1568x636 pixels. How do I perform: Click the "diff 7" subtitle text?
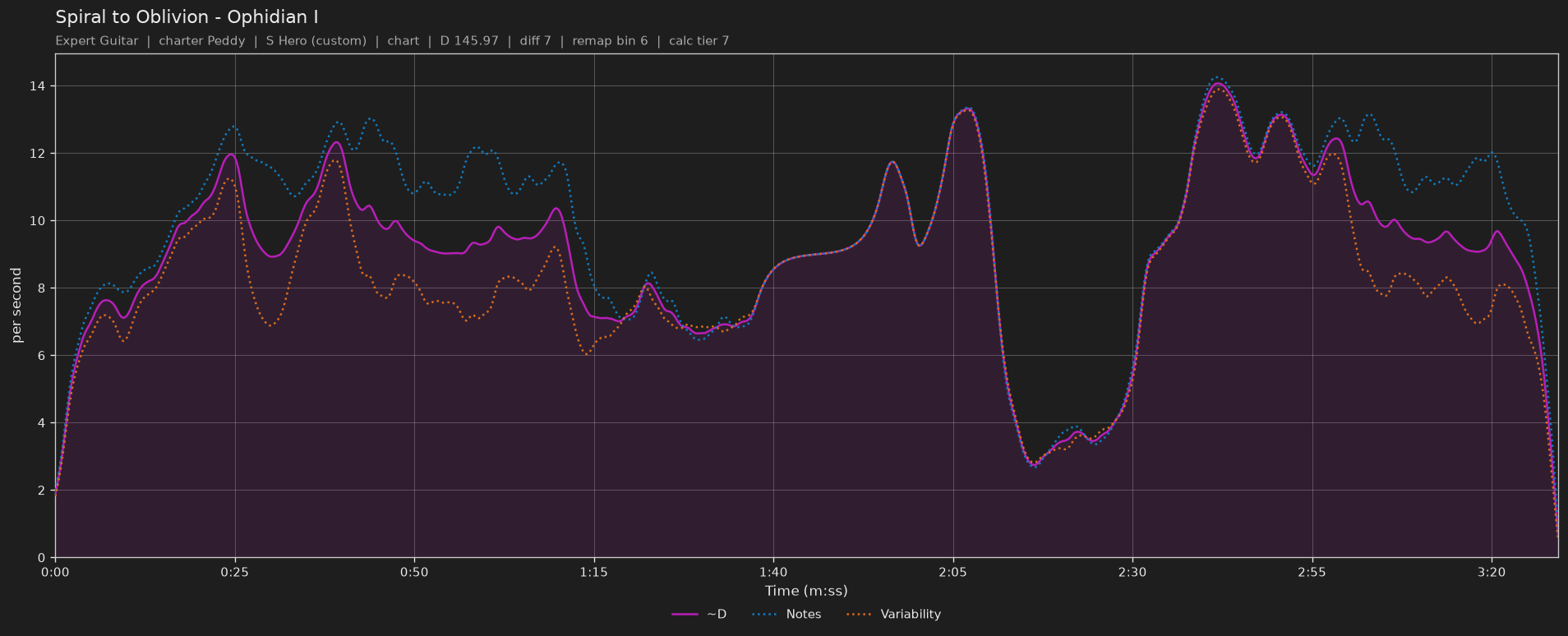(x=536, y=41)
